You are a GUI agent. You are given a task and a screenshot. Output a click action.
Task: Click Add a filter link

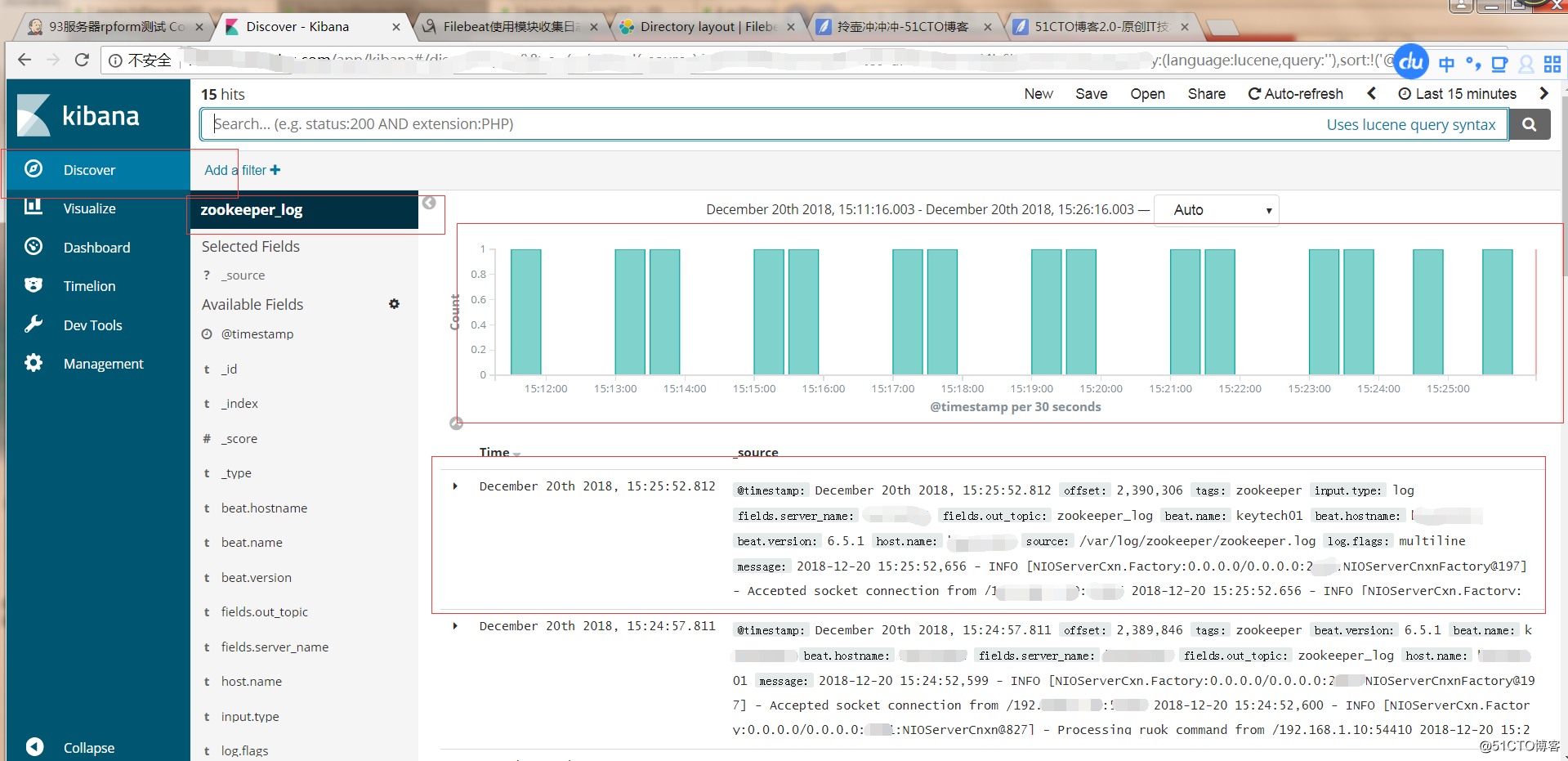click(243, 170)
